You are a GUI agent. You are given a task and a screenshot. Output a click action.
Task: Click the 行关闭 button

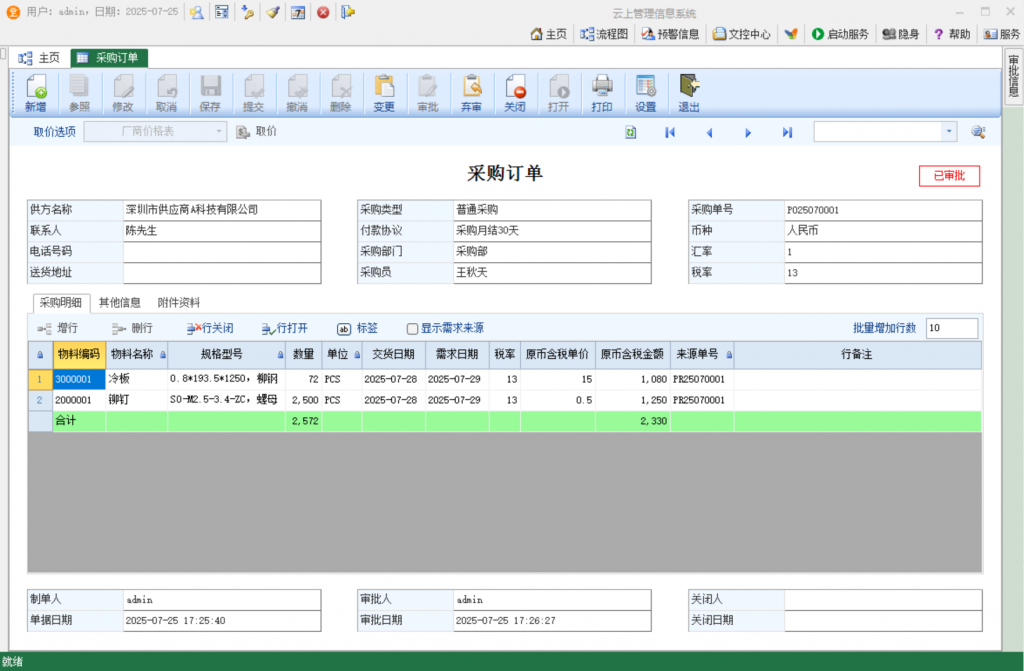[210, 328]
